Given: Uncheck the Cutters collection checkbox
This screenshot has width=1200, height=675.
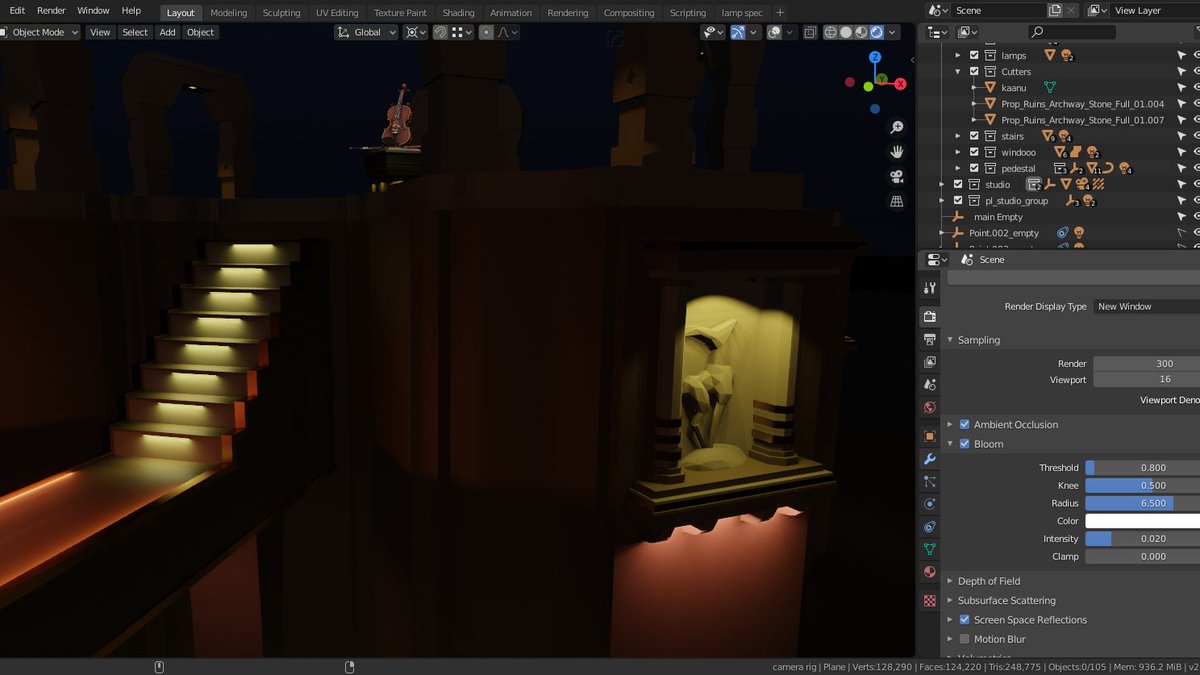Looking at the screenshot, I should [x=974, y=71].
